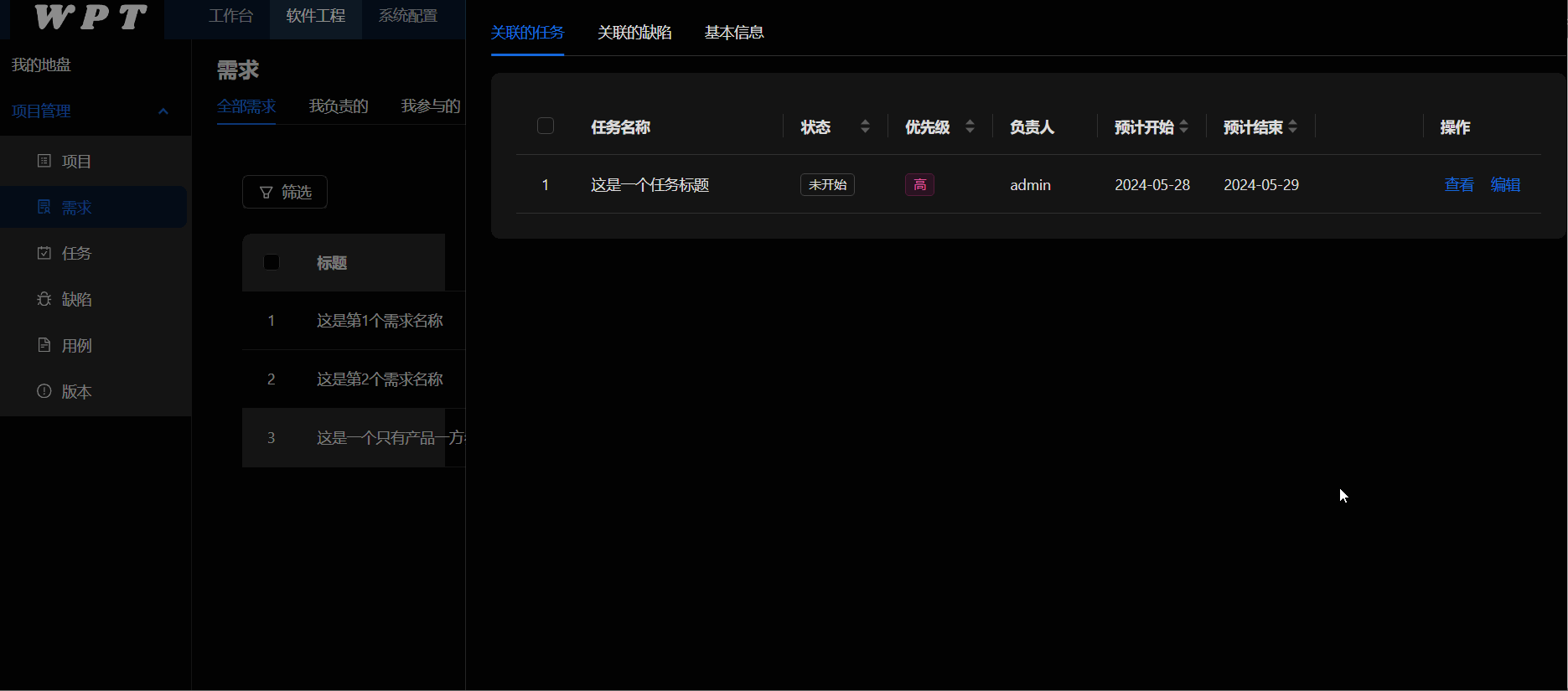Collapse the 项目管理 menu chevron
1568x691 pixels.
click(163, 111)
